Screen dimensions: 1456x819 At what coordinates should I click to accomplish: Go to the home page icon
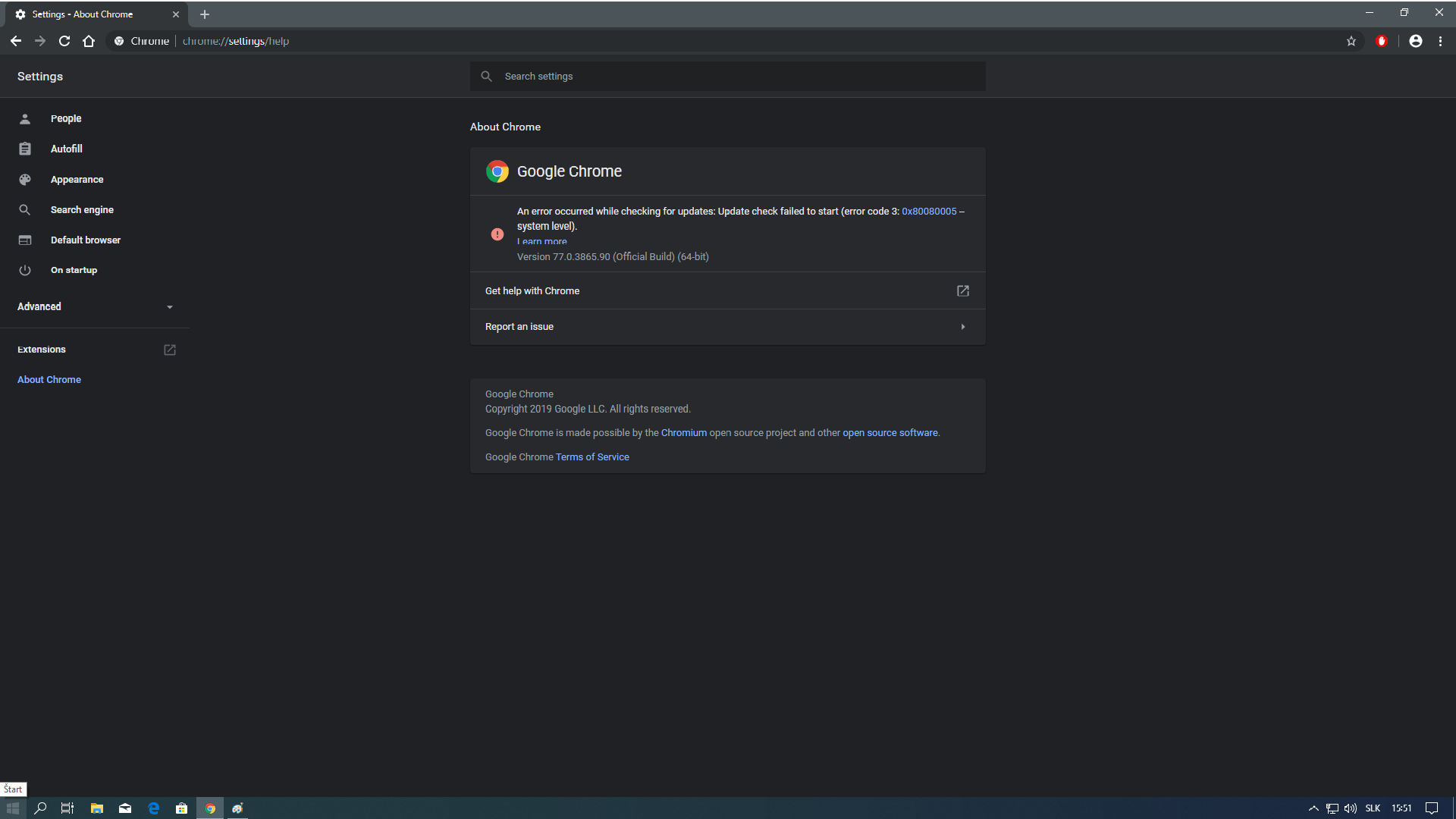89,41
